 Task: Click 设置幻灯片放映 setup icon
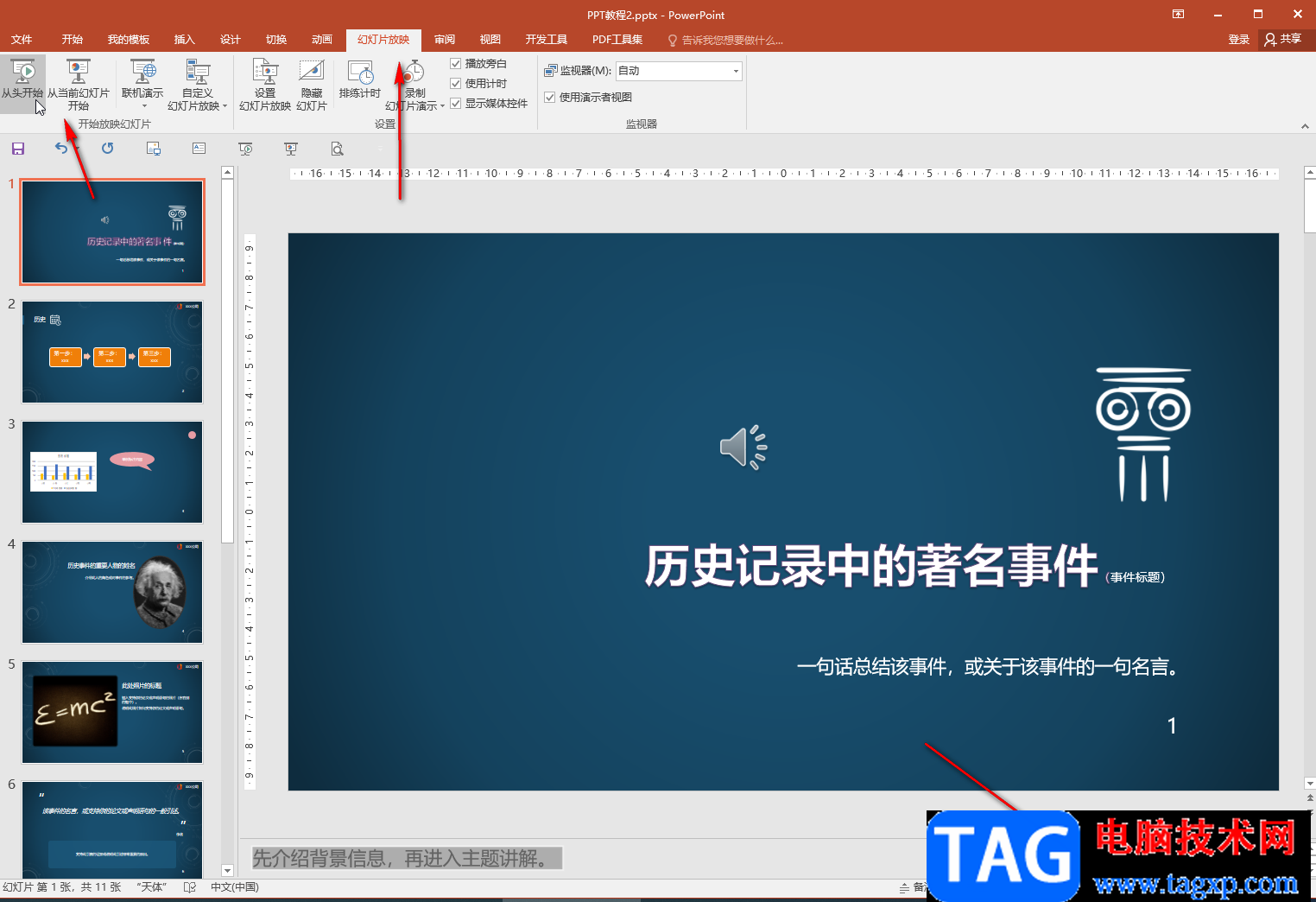[265, 72]
